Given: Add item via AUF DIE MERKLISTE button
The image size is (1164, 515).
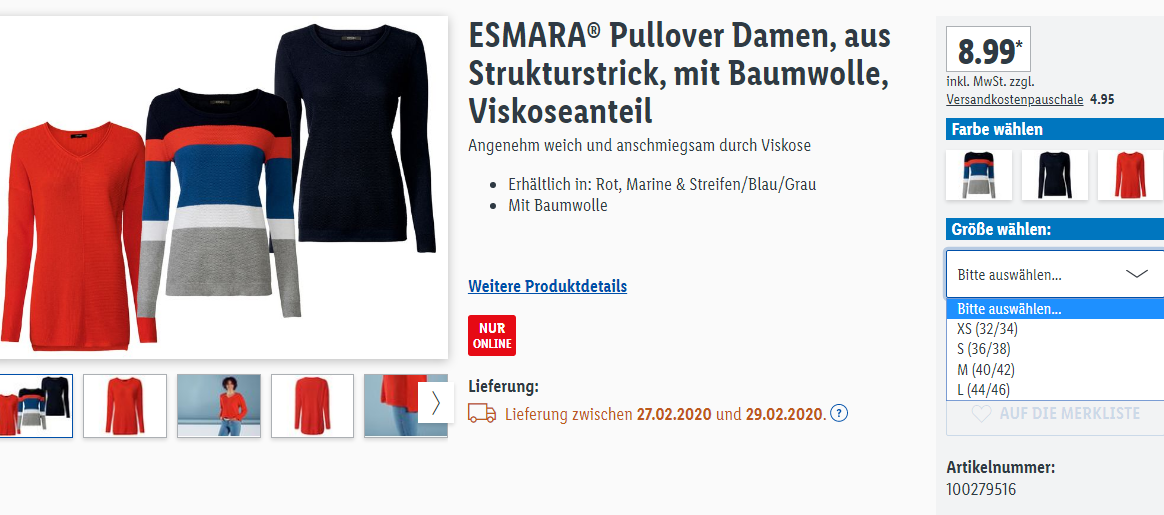Looking at the screenshot, I should tap(1055, 413).
